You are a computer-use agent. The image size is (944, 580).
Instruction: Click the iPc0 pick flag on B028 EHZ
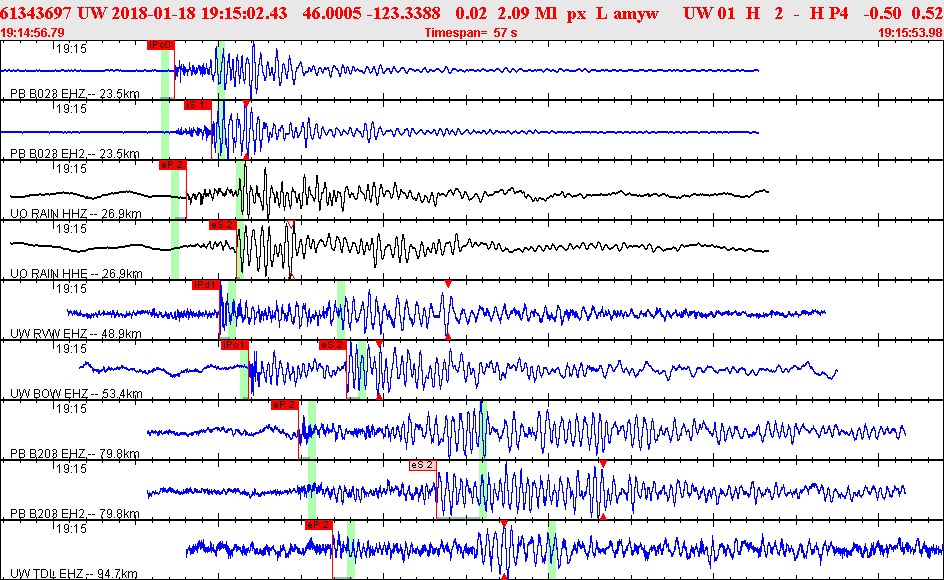160,45
